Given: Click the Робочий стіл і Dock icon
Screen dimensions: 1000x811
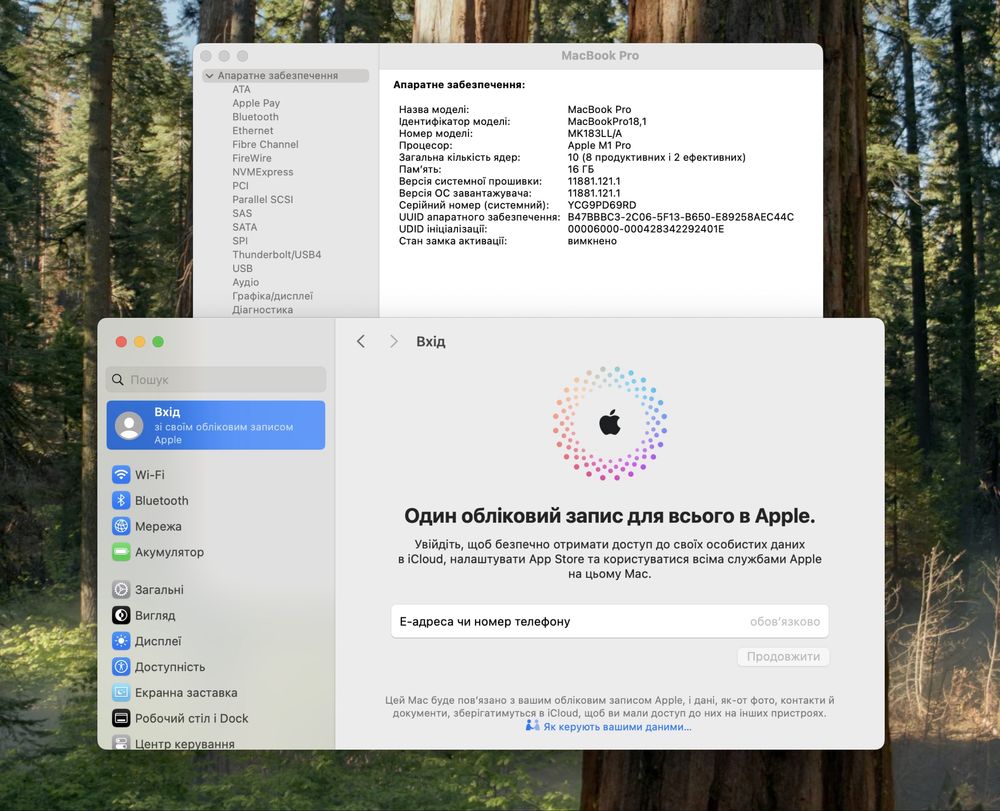Looking at the screenshot, I should point(121,718).
